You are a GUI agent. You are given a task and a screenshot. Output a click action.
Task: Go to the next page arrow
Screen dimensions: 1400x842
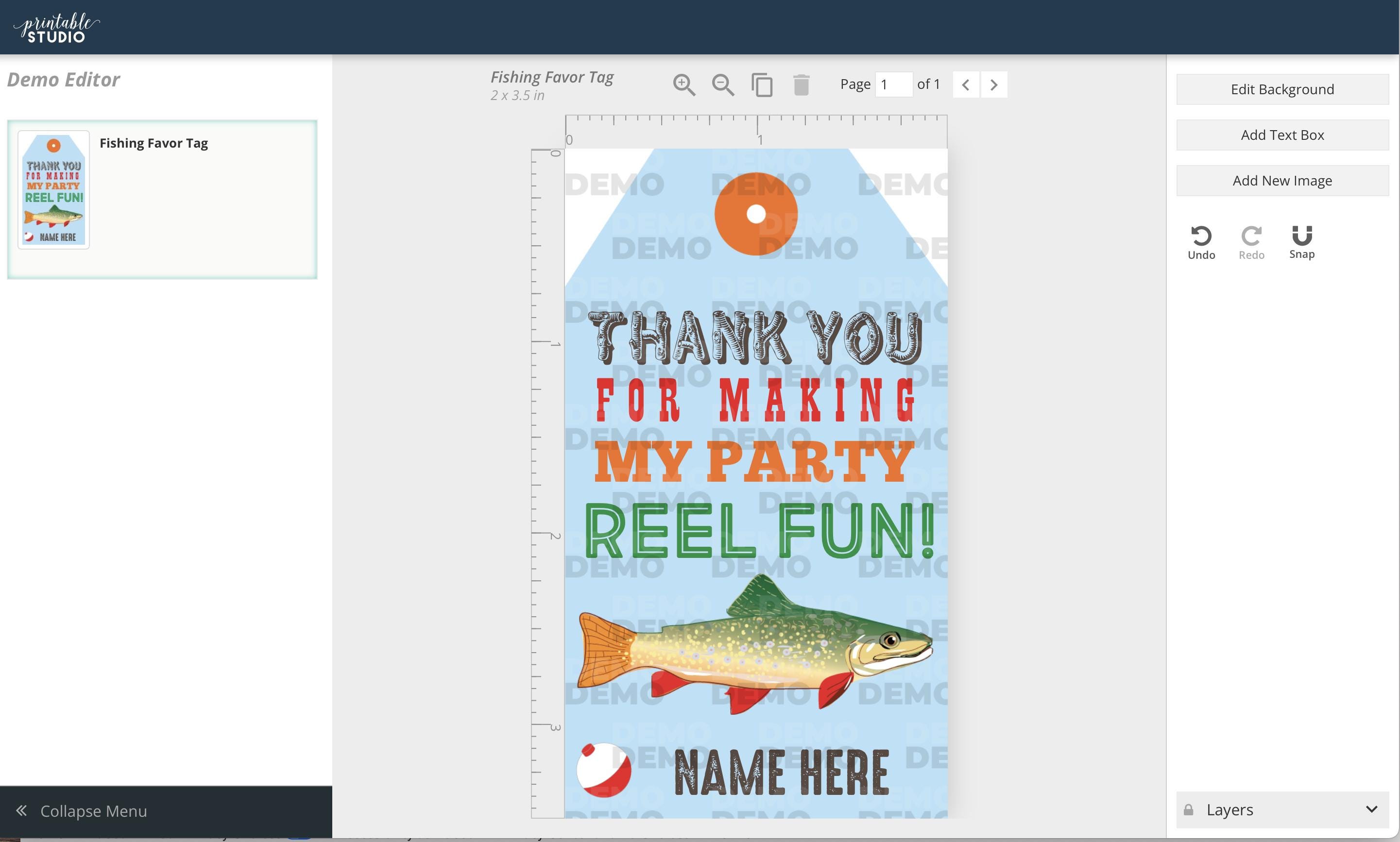(x=994, y=84)
